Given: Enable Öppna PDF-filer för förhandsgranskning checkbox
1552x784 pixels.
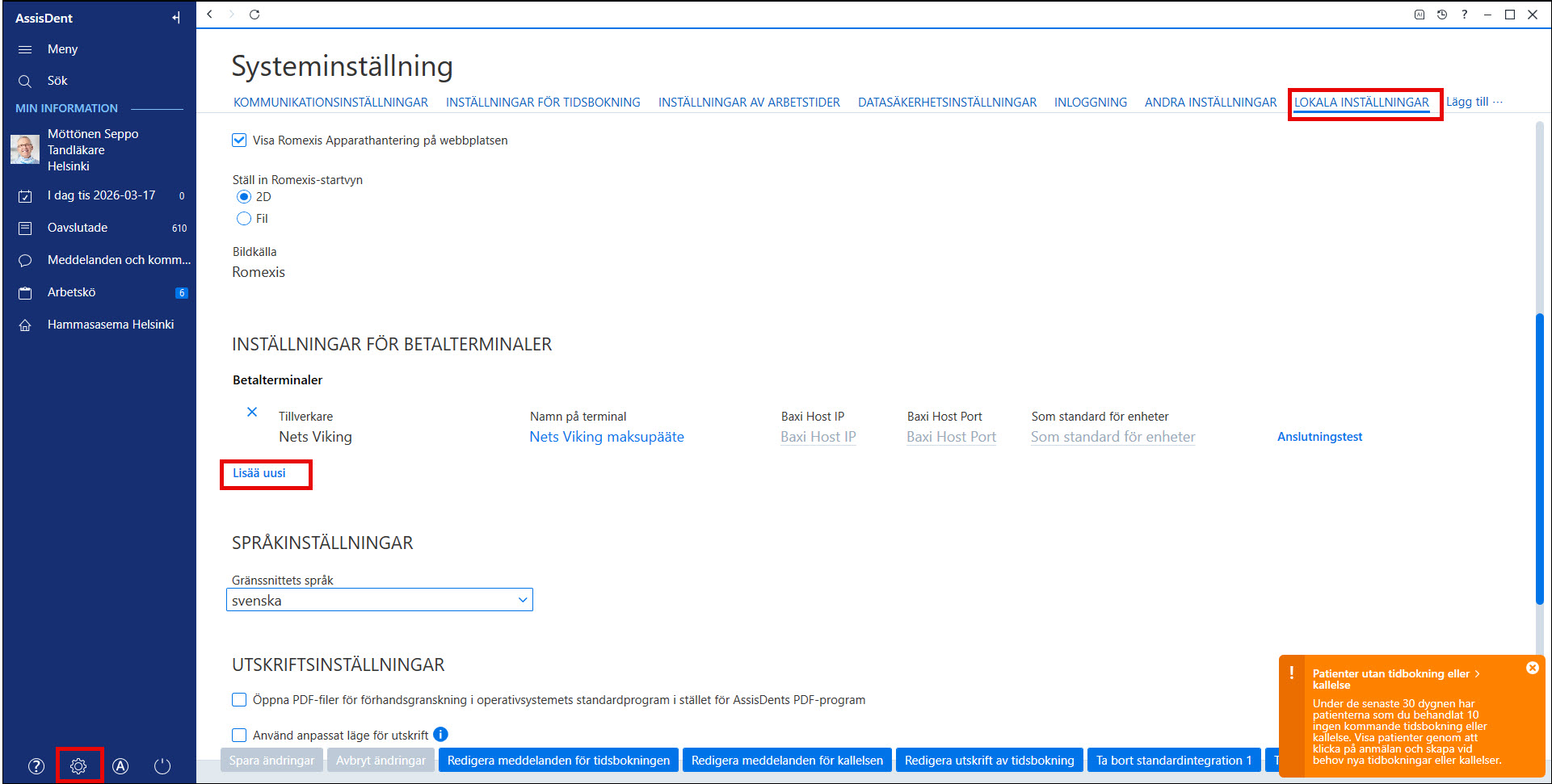Looking at the screenshot, I should point(239,699).
